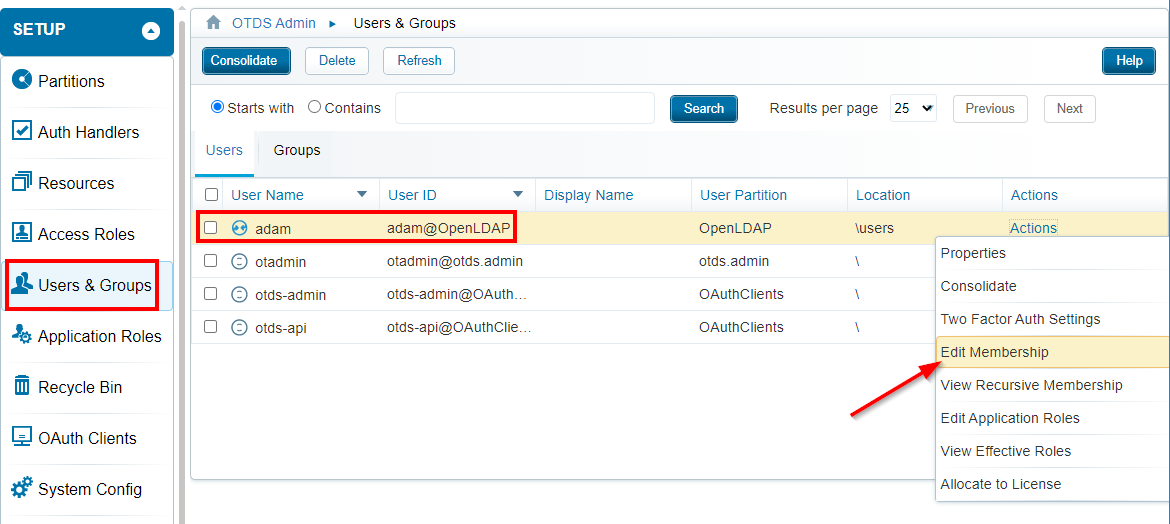
Task: Collapse the SETUP panel arrow
Action: tap(151, 31)
